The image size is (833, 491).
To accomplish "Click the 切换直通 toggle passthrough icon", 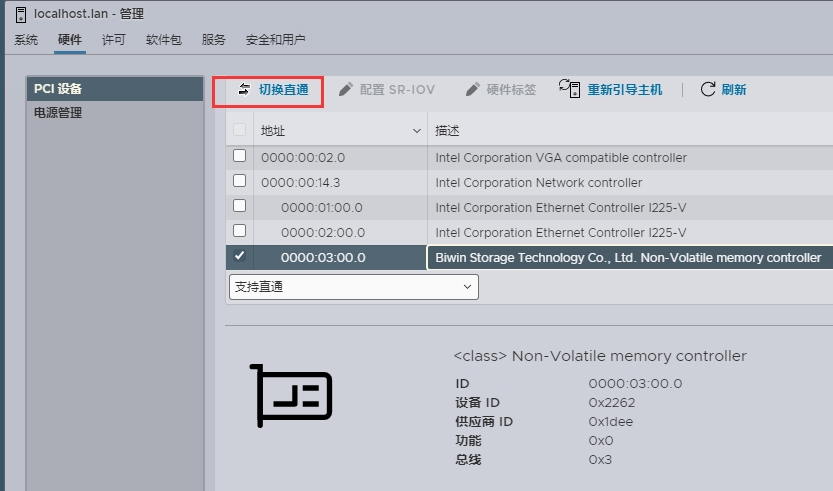I will pyautogui.click(x=244, y=90).
